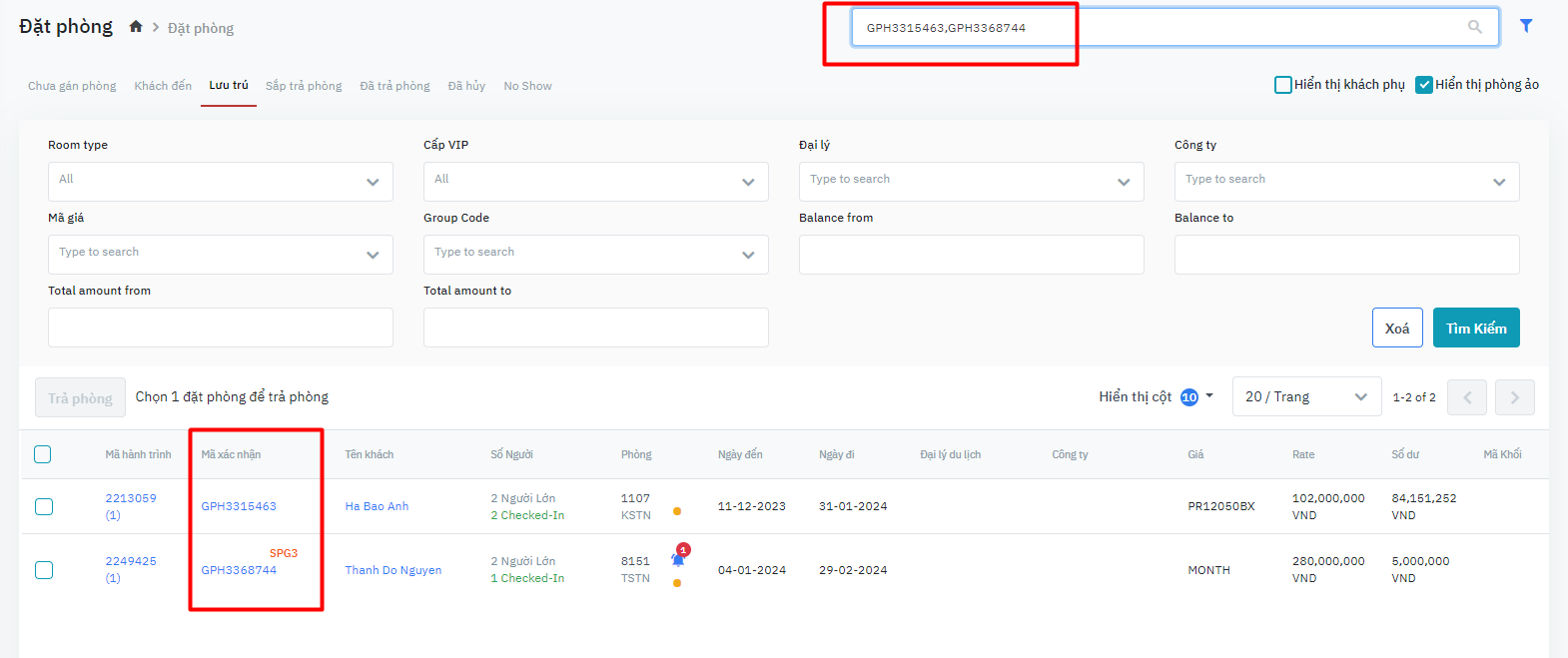The width and height of the screenshot is (1568, 658).
Task: Click the Balance from input field
Action: [x=971, y=255]
